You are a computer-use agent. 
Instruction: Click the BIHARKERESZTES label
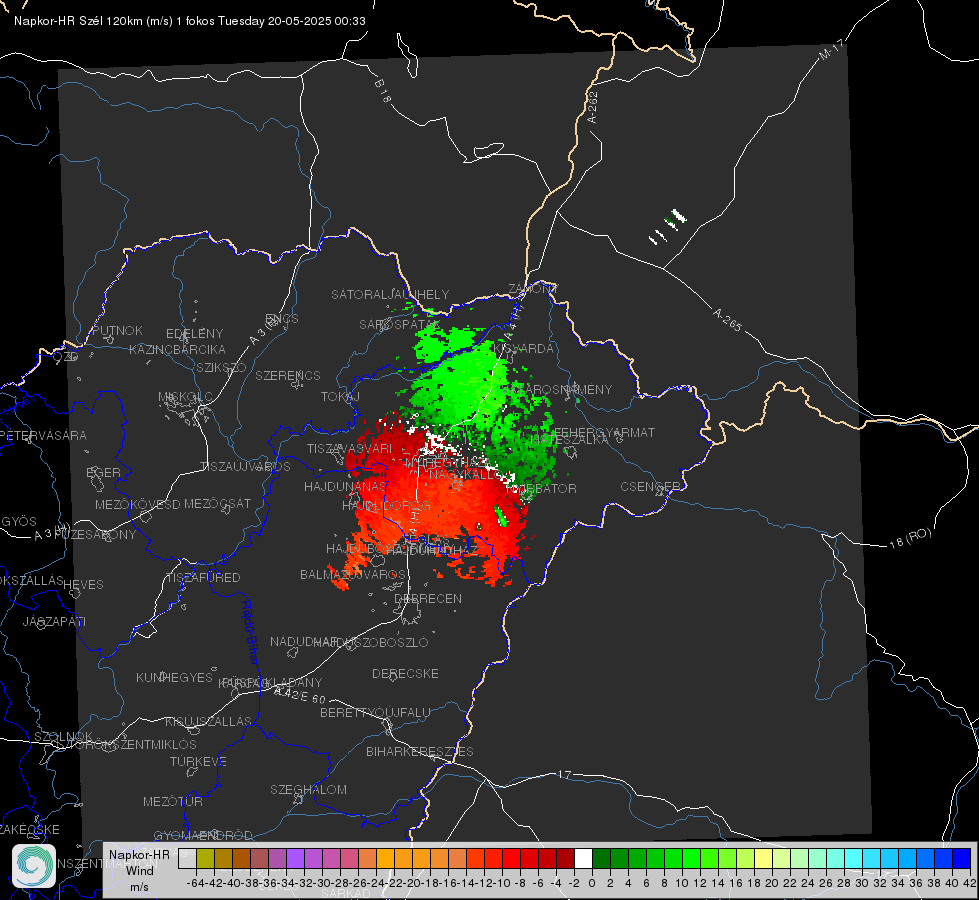click(x=420, y=751)
